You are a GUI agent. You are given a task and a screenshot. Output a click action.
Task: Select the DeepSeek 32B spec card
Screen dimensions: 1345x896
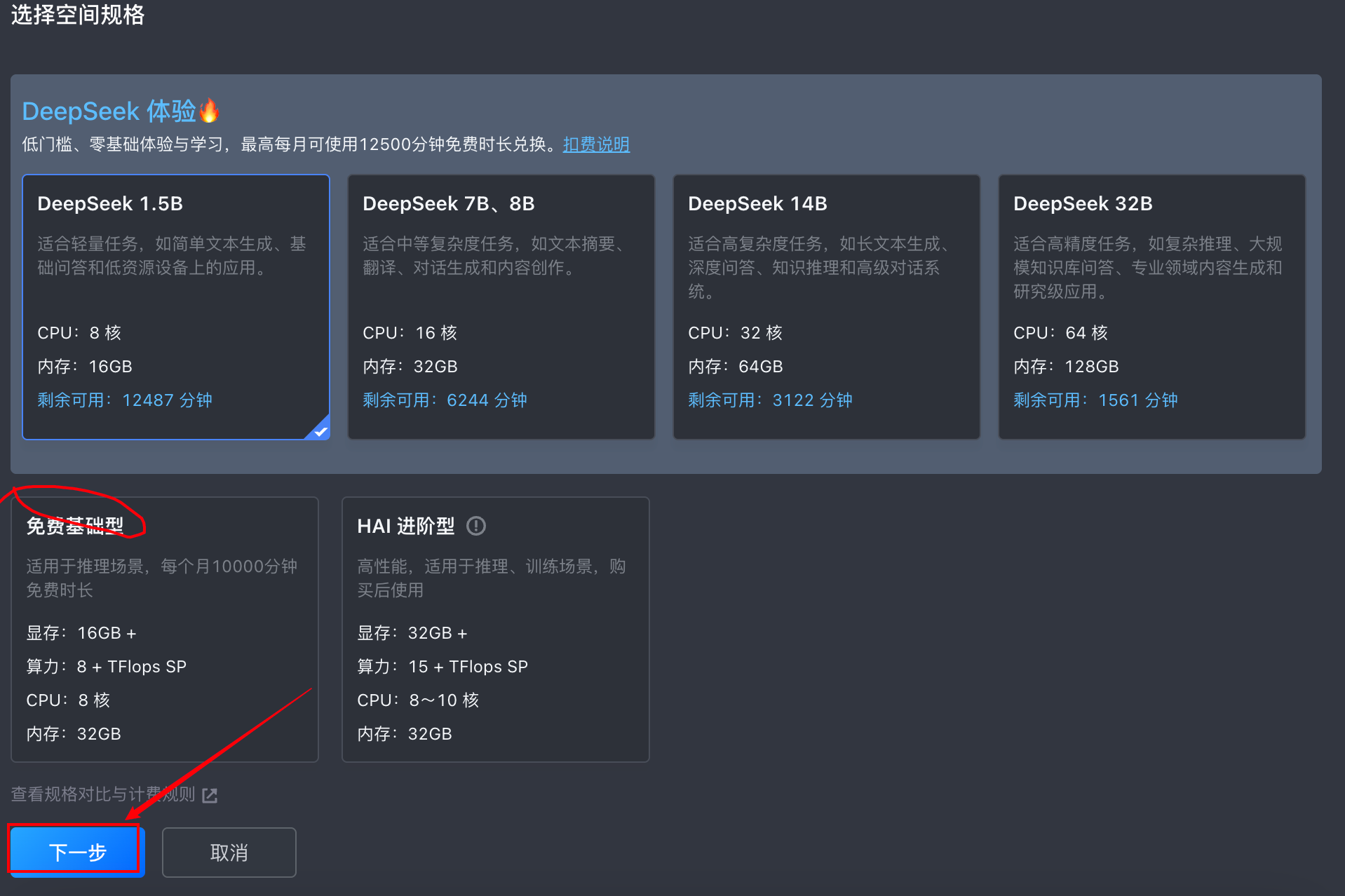[1151, 306]
